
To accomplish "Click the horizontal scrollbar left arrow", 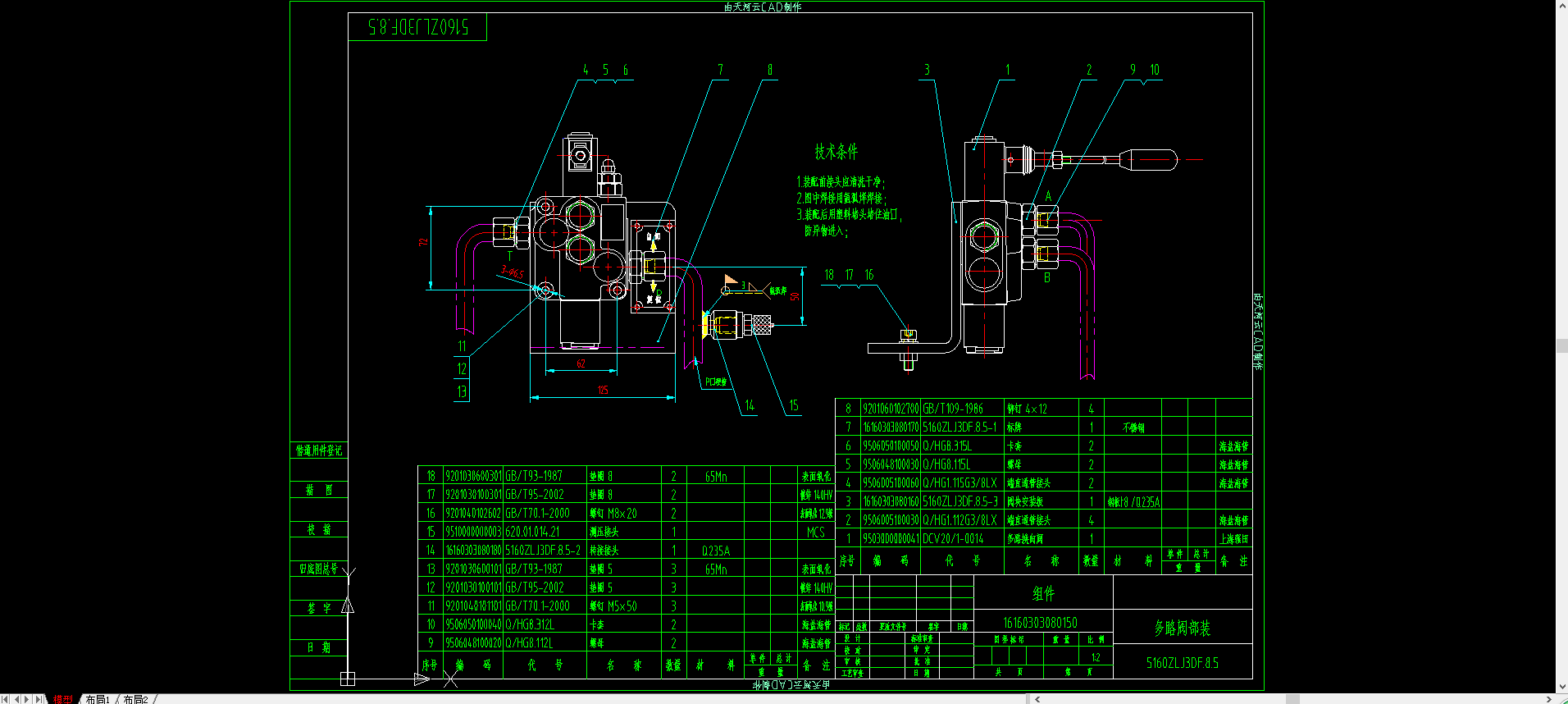I will tap(1037, 699).
